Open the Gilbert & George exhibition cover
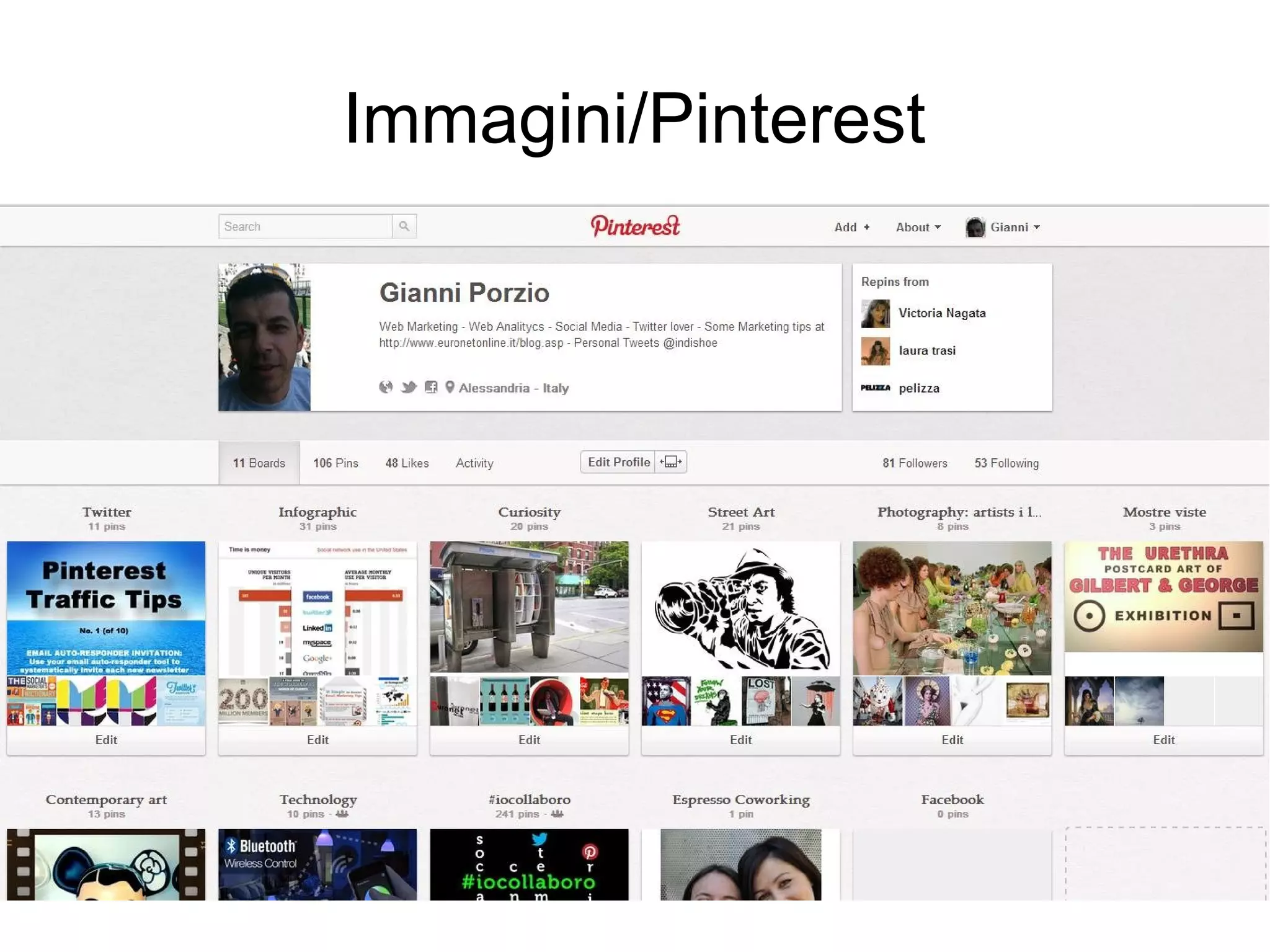Screen dimensions: 1270x952 [x=1164, y=597]
